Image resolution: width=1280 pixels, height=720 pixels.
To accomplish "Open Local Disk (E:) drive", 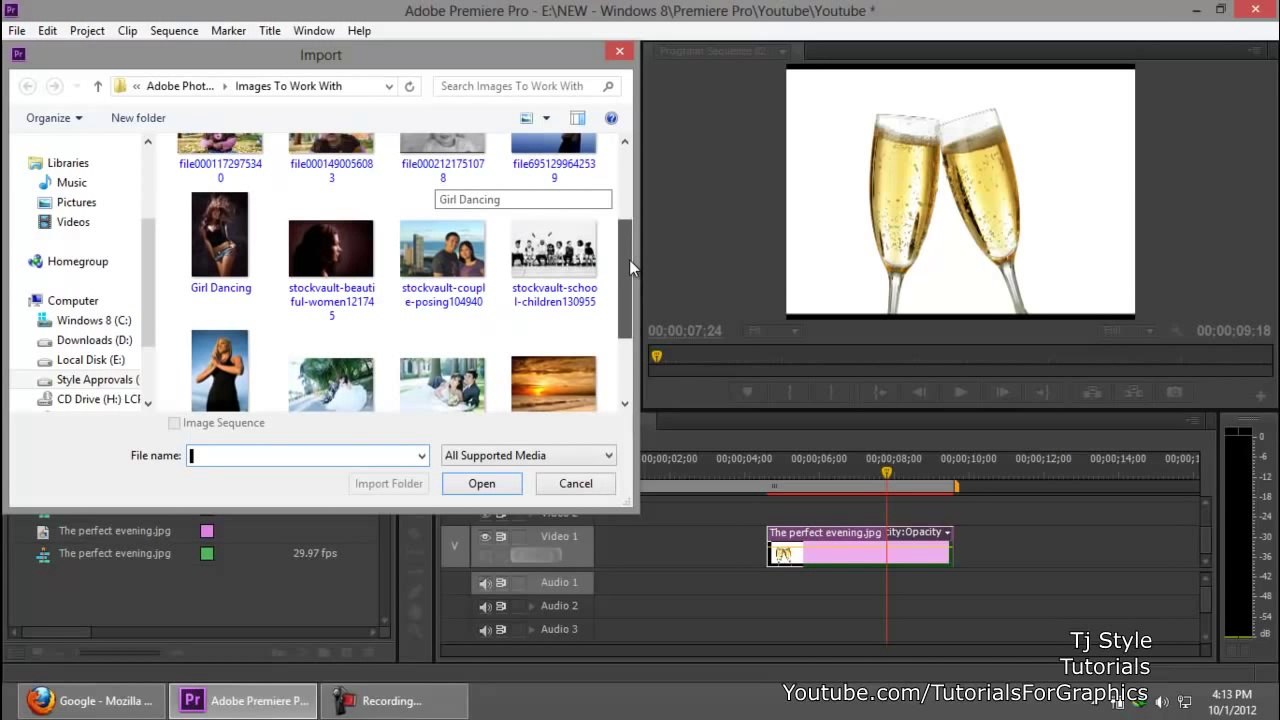I will coord(90,360).
